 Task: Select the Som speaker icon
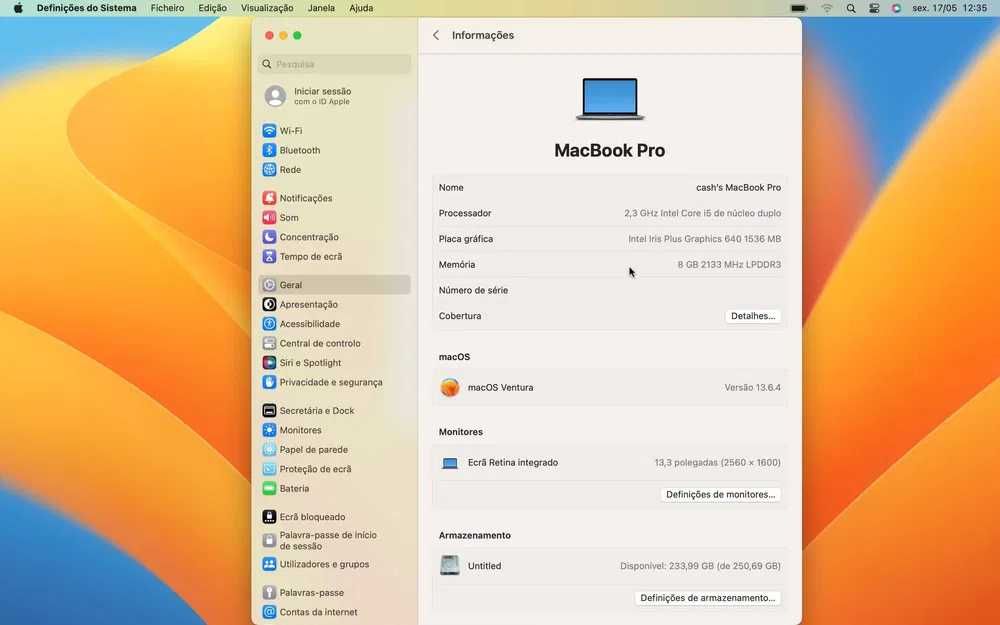269,217
